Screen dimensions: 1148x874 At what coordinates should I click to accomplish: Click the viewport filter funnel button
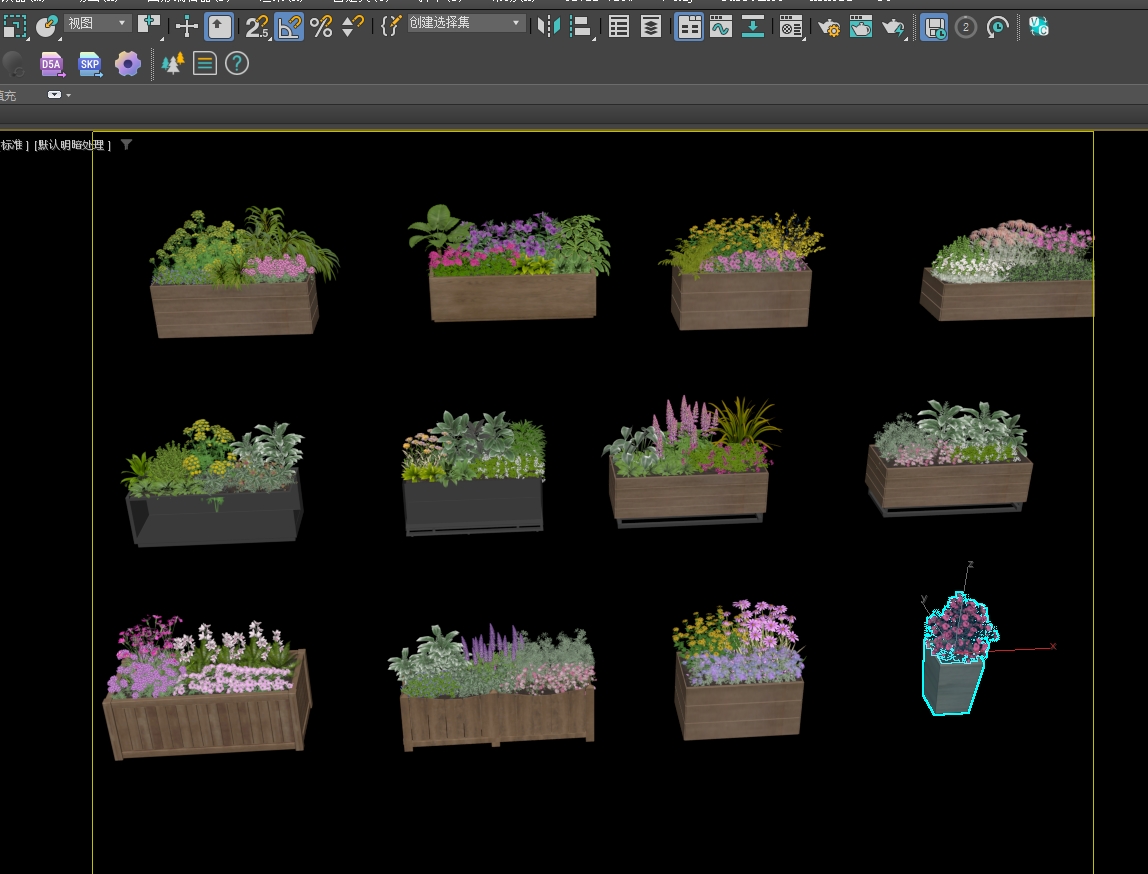[x=126, y=145]
